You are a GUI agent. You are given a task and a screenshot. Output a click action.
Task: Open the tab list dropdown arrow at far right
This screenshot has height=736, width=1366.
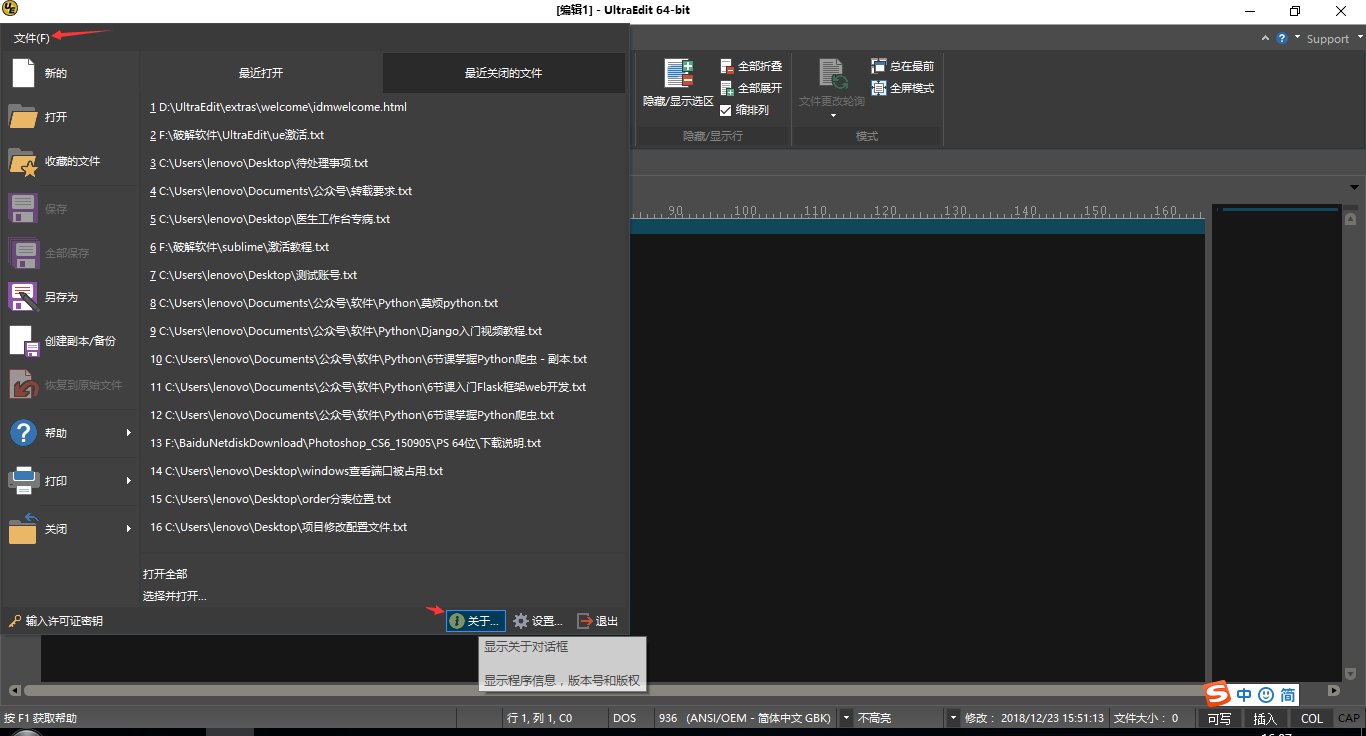coord(1354,187)
